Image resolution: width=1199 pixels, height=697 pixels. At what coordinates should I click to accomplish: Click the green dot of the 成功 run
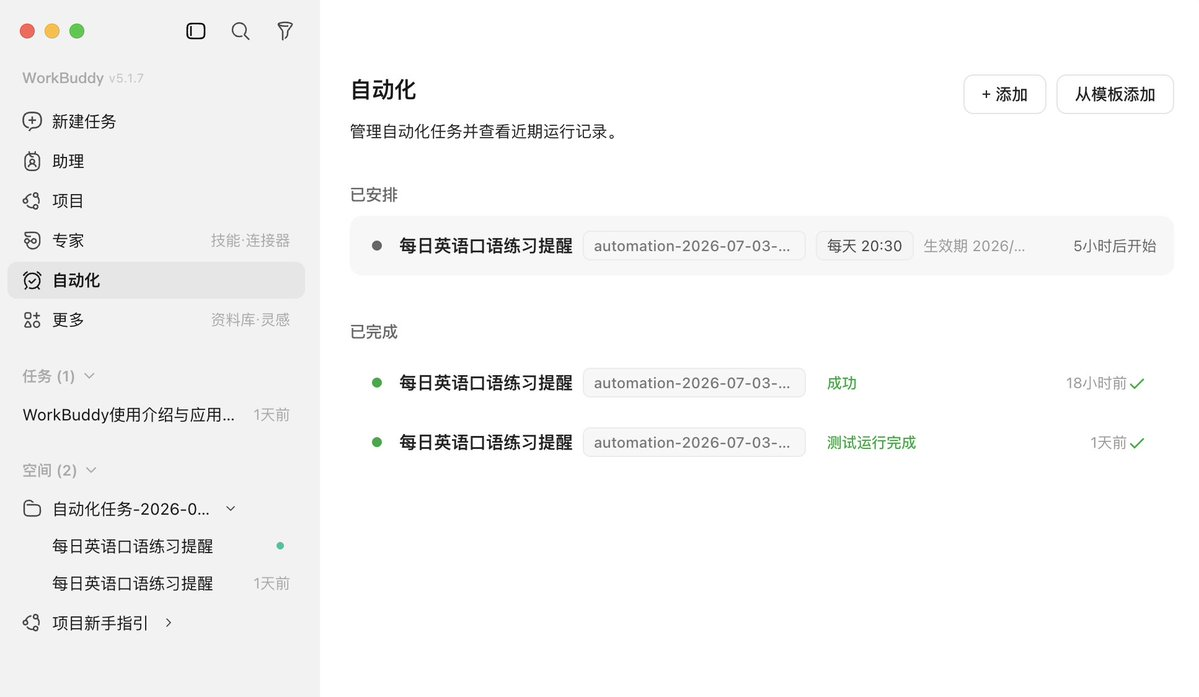coord(377,383)
